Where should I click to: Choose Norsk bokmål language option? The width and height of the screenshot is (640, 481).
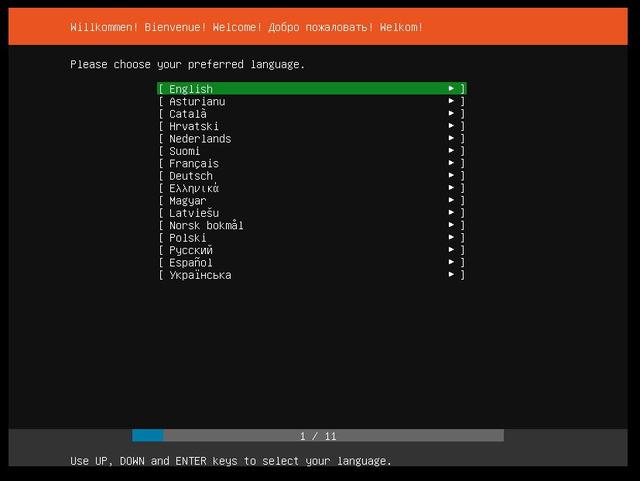(312, 225)
